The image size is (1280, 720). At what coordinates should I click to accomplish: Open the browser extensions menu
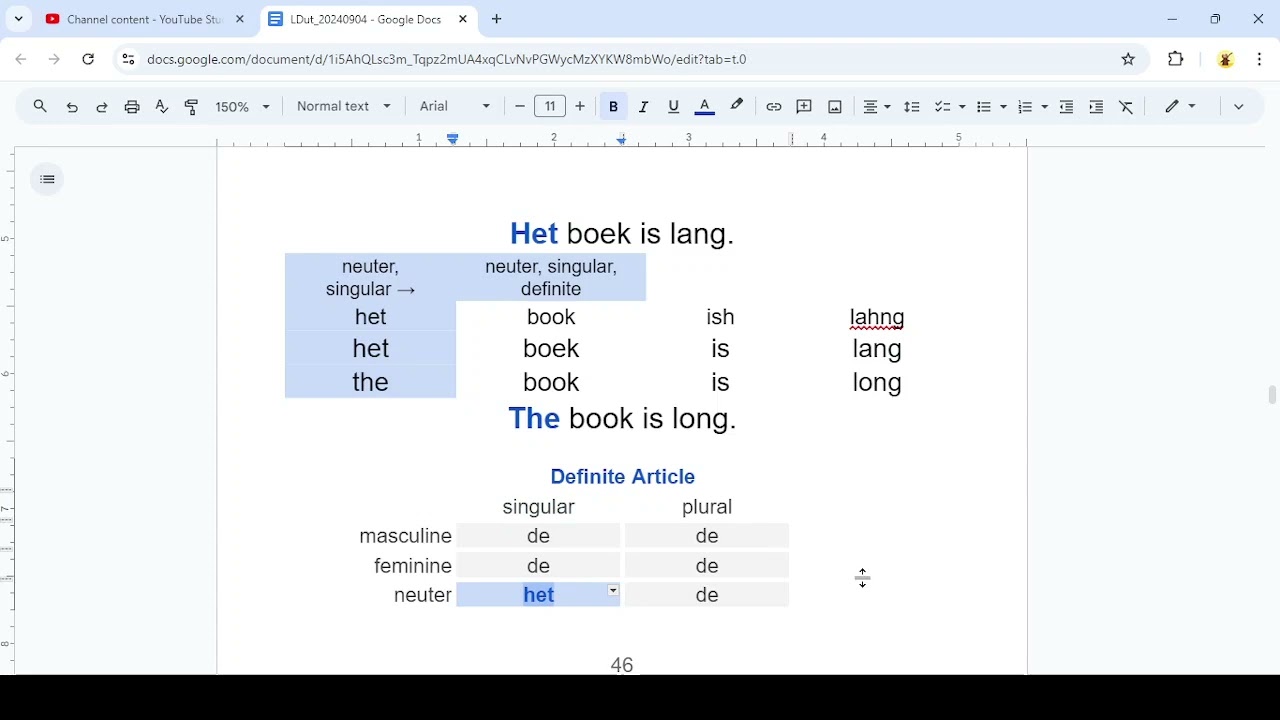pyautogui.click(x=1176, y=59)
